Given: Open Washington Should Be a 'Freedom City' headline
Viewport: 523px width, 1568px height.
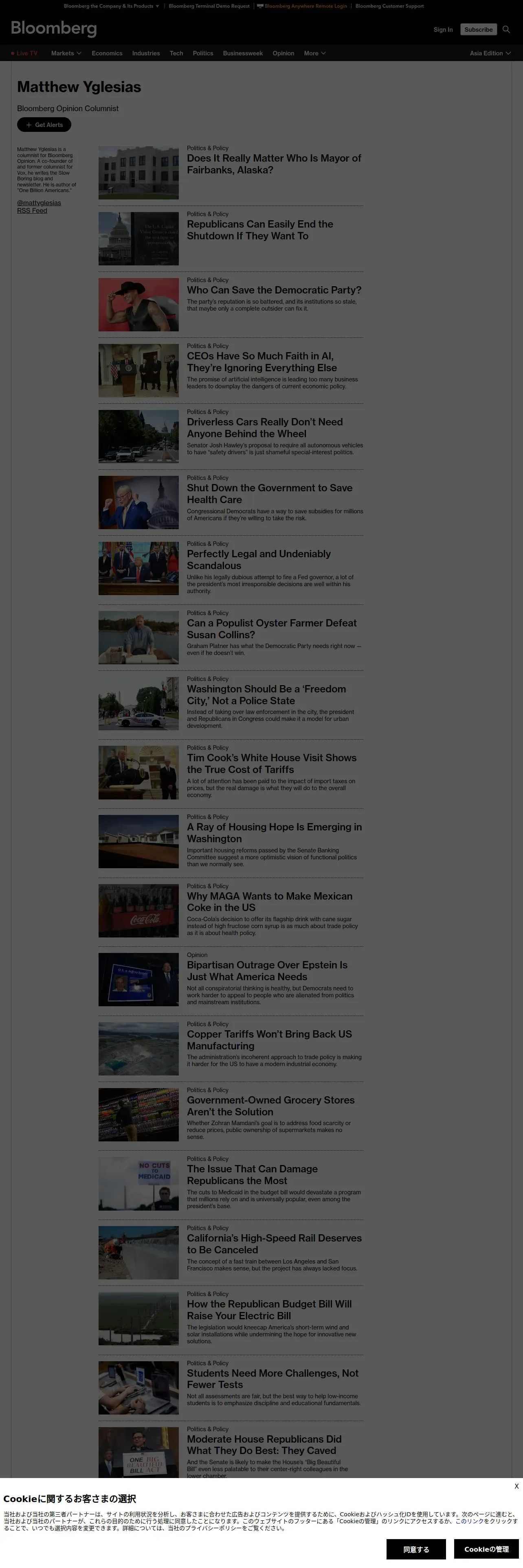Looking at the screenshot, I should [x=266, y=694].
